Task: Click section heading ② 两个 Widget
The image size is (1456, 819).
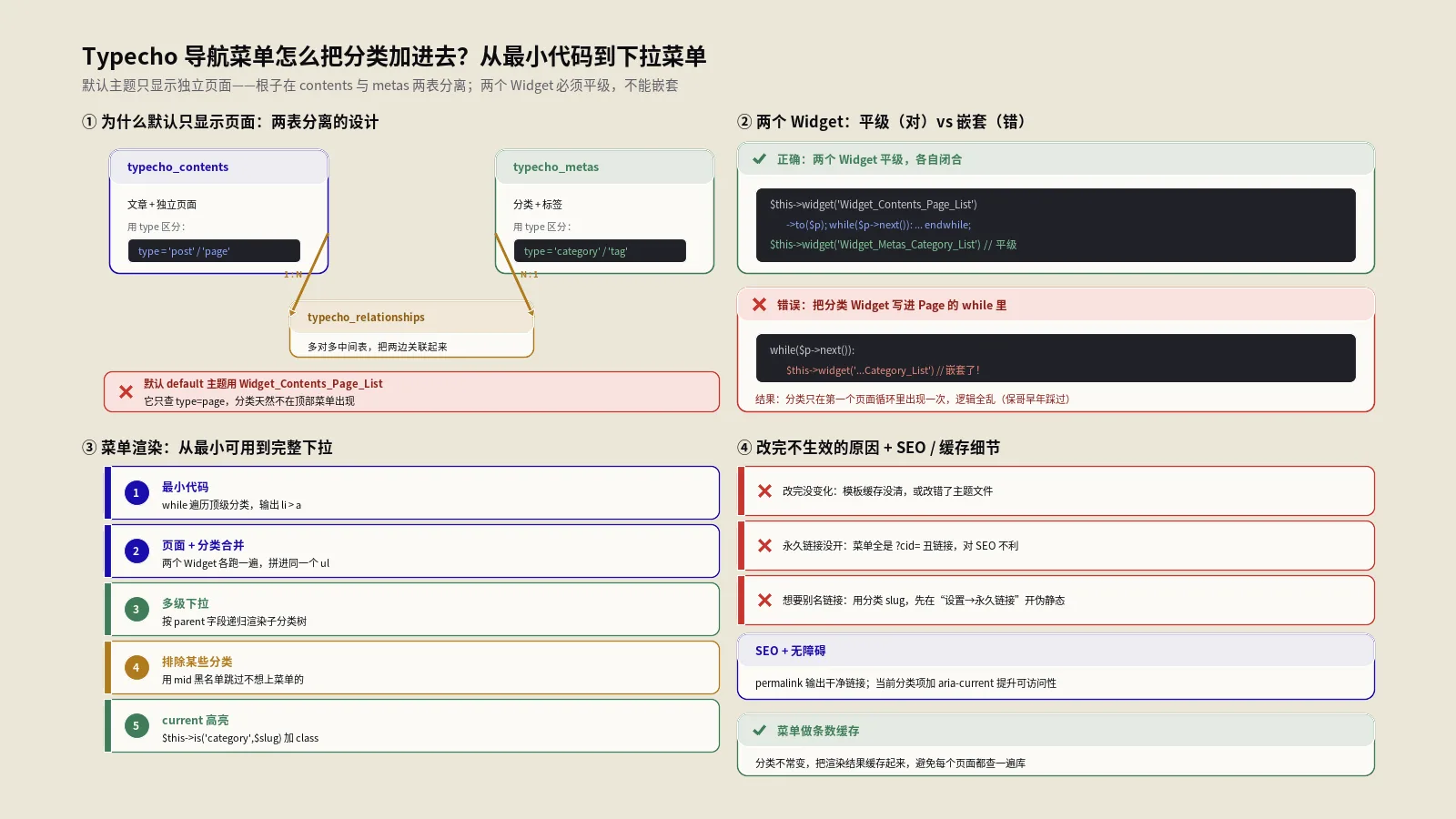Action: point(881,122)
